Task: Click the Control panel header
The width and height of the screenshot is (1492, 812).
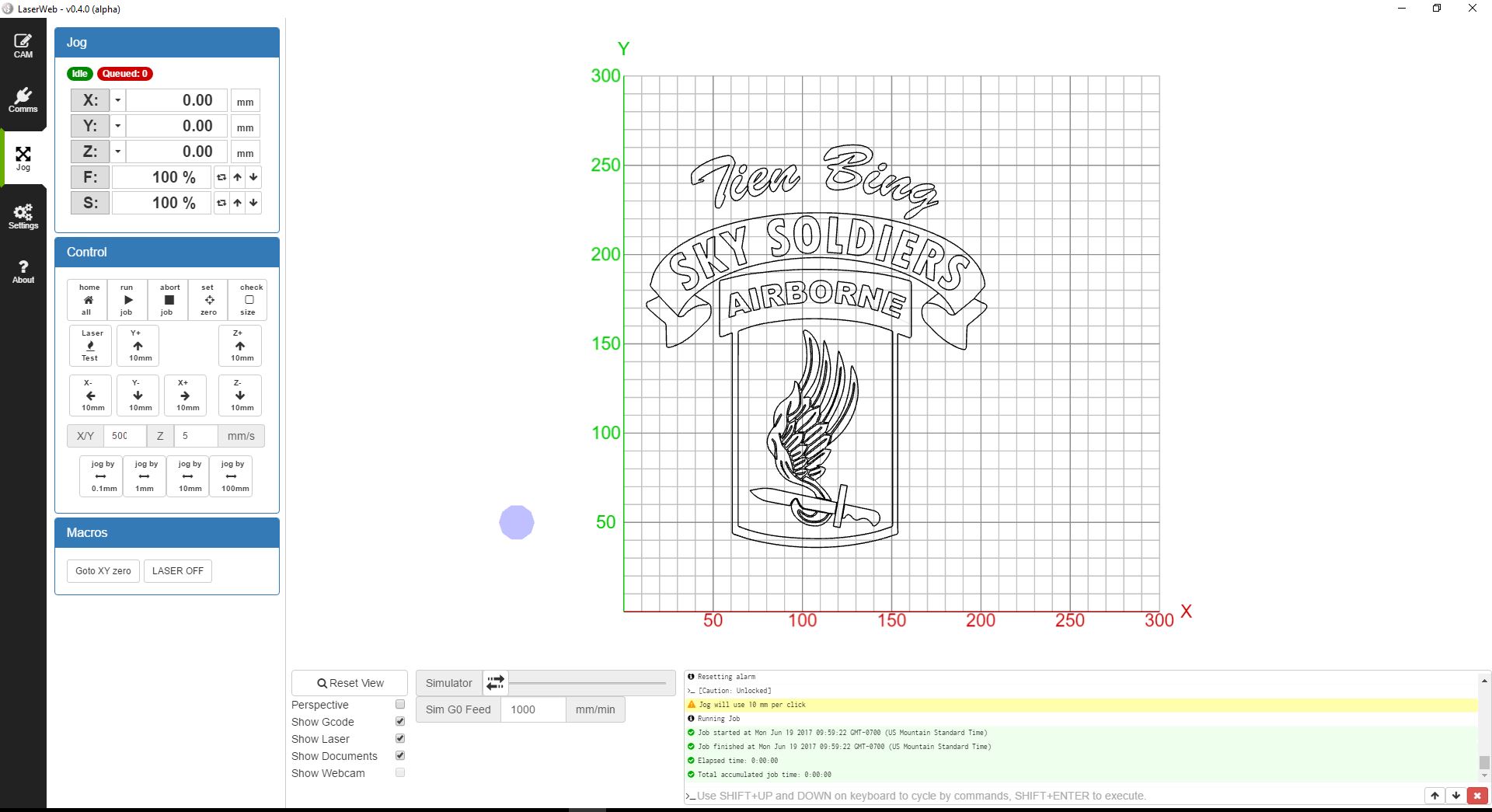Action: tap(167, 253)
